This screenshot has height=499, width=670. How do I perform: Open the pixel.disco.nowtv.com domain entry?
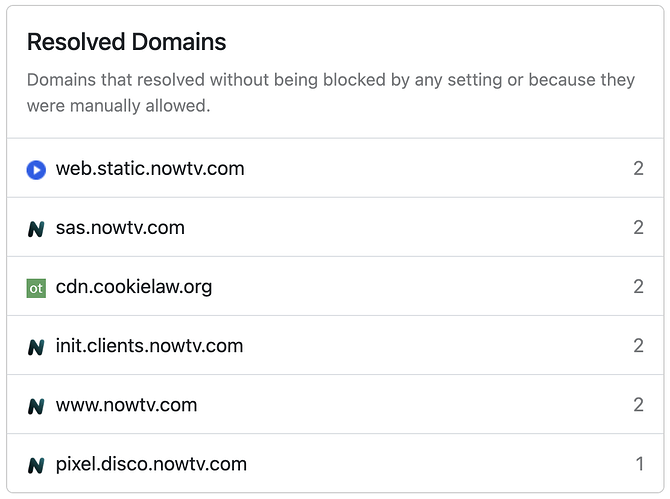click(151, 464)
